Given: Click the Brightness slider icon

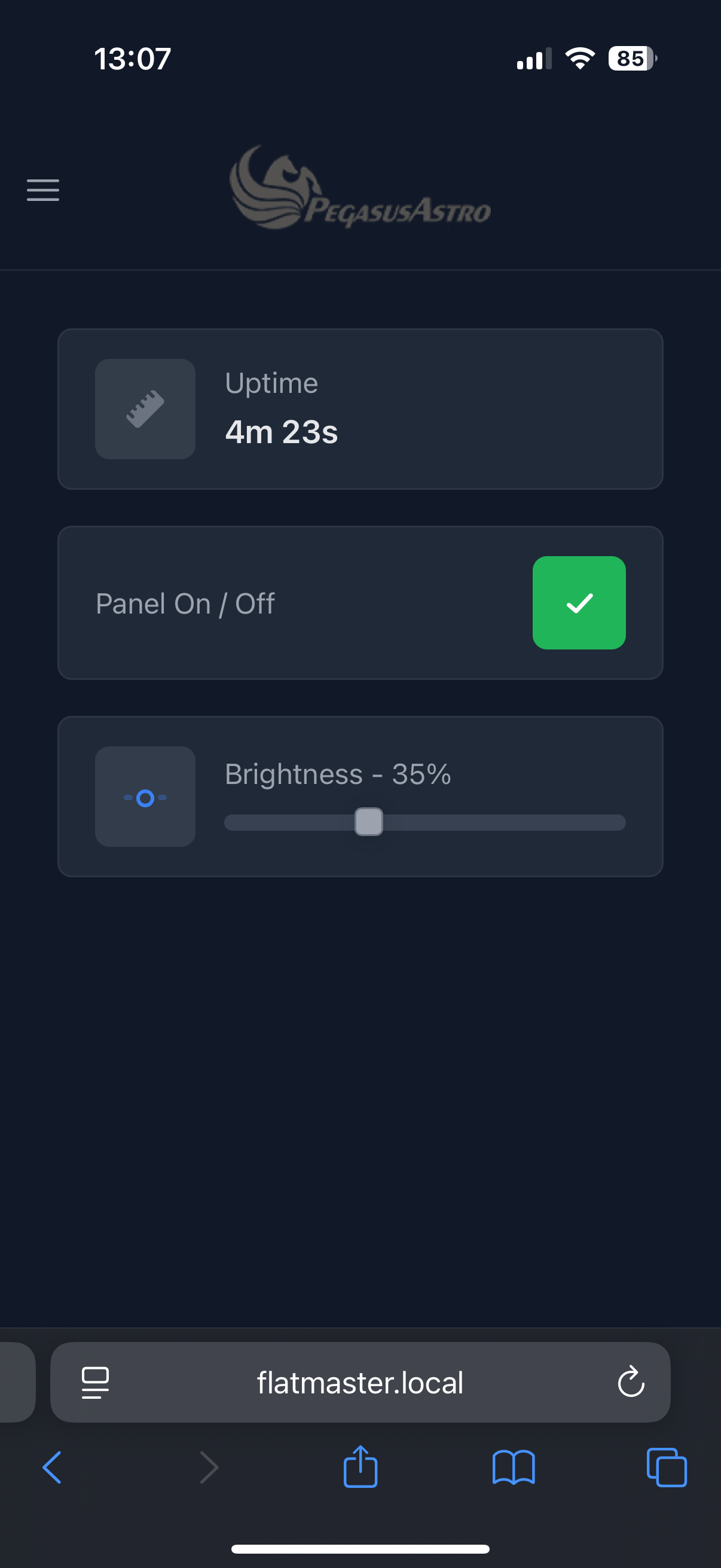Looking at the screenshot, I should pyautogui.click(x=145, y=797).
